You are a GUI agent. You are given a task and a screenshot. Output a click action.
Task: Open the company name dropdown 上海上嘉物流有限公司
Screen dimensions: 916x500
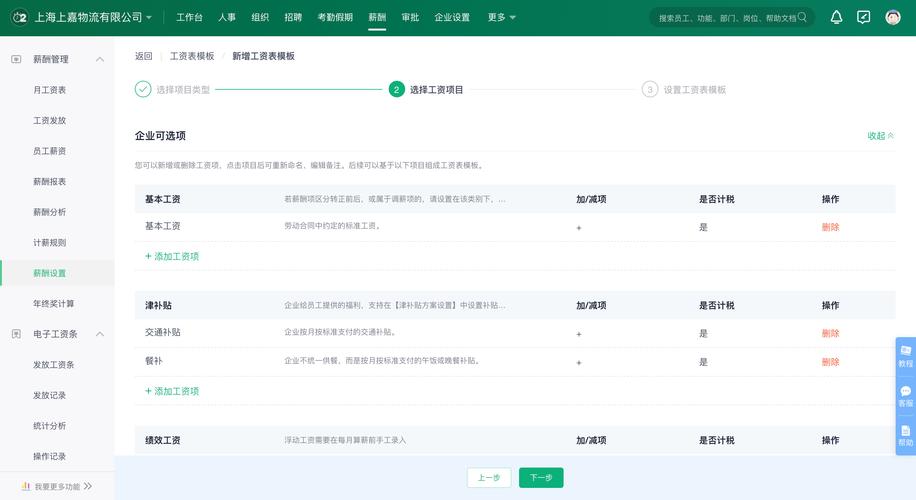[x=92, y=17]
